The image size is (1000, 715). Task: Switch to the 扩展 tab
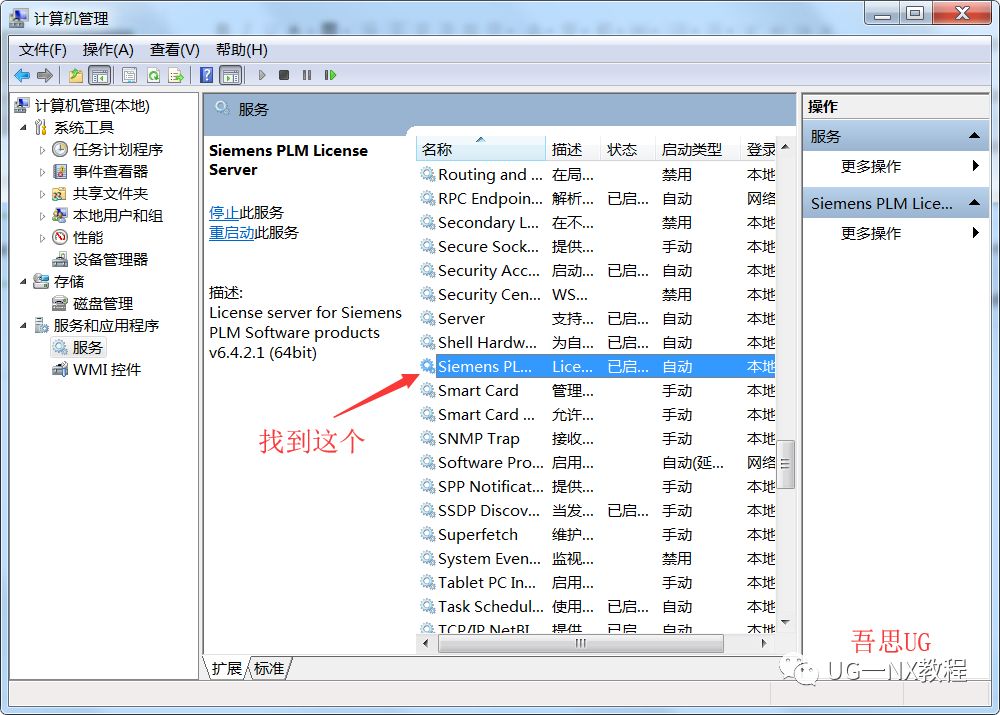[x=226, y=668]
